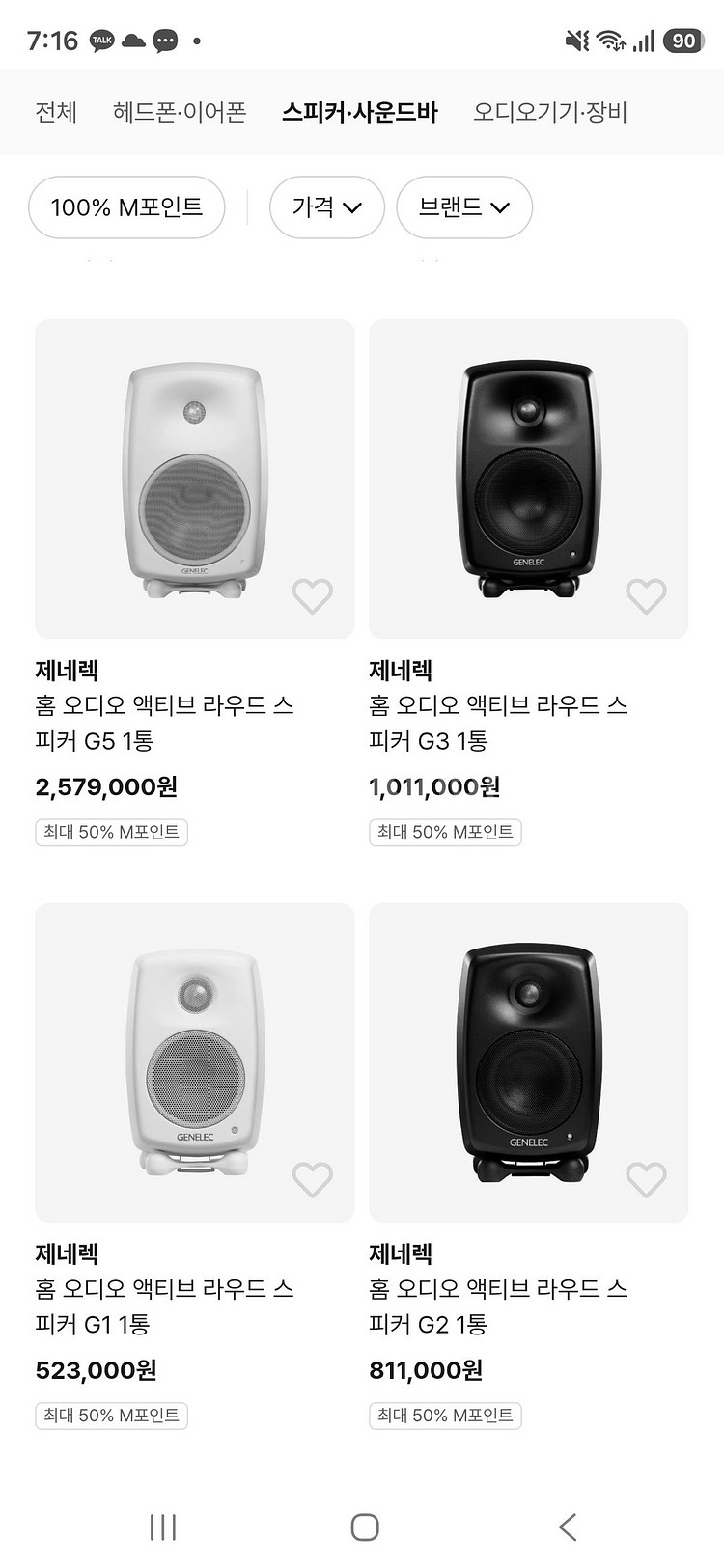The image size is (724, 1568).
Task: Open the white Genelec G5 product image
Action: pyautogui.click(x=195, y=479)
